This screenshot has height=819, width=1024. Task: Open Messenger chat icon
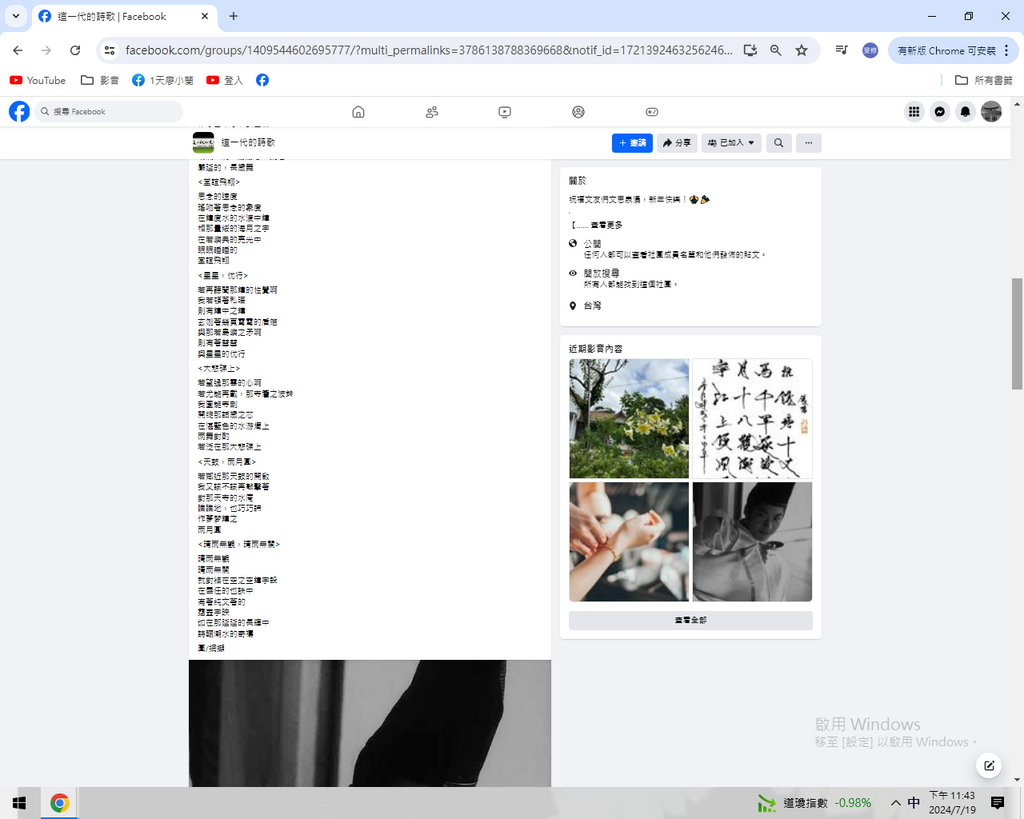point(940,112)
